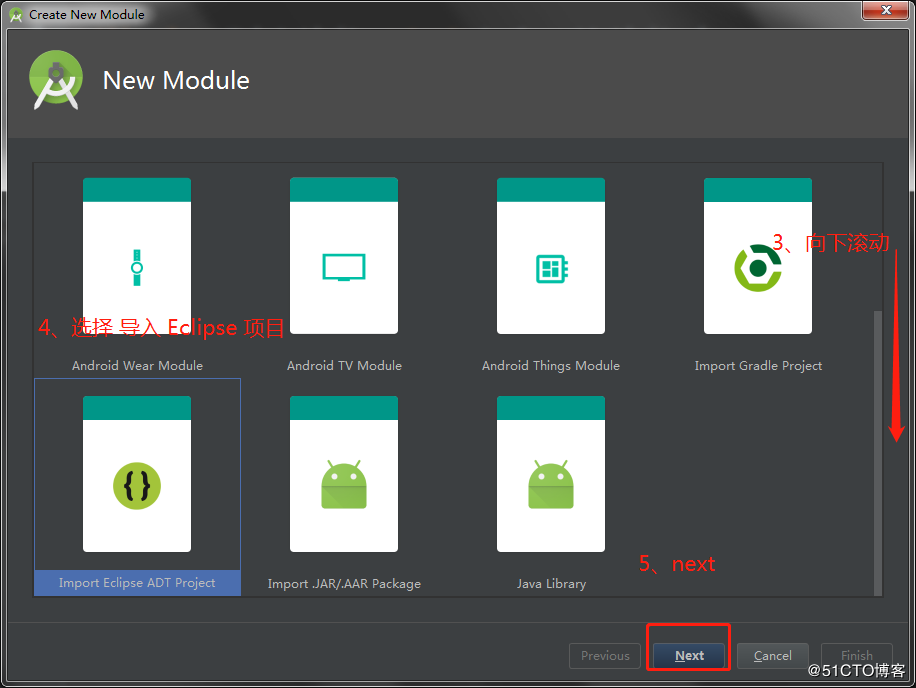916x688 pixels.
Task: Click the Android Things Module label
Action: (551, 366)
